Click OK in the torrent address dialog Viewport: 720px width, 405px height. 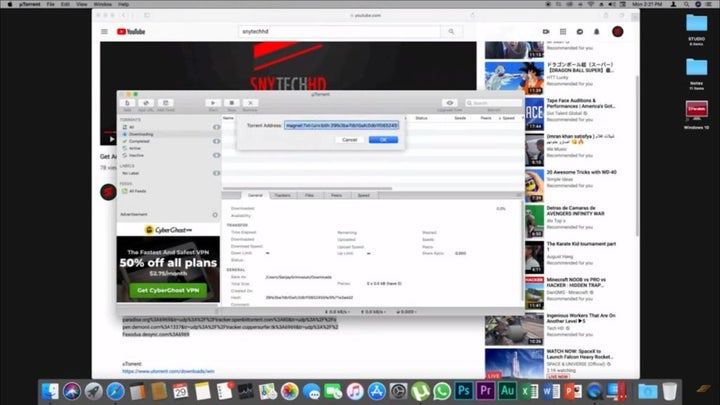383,140
